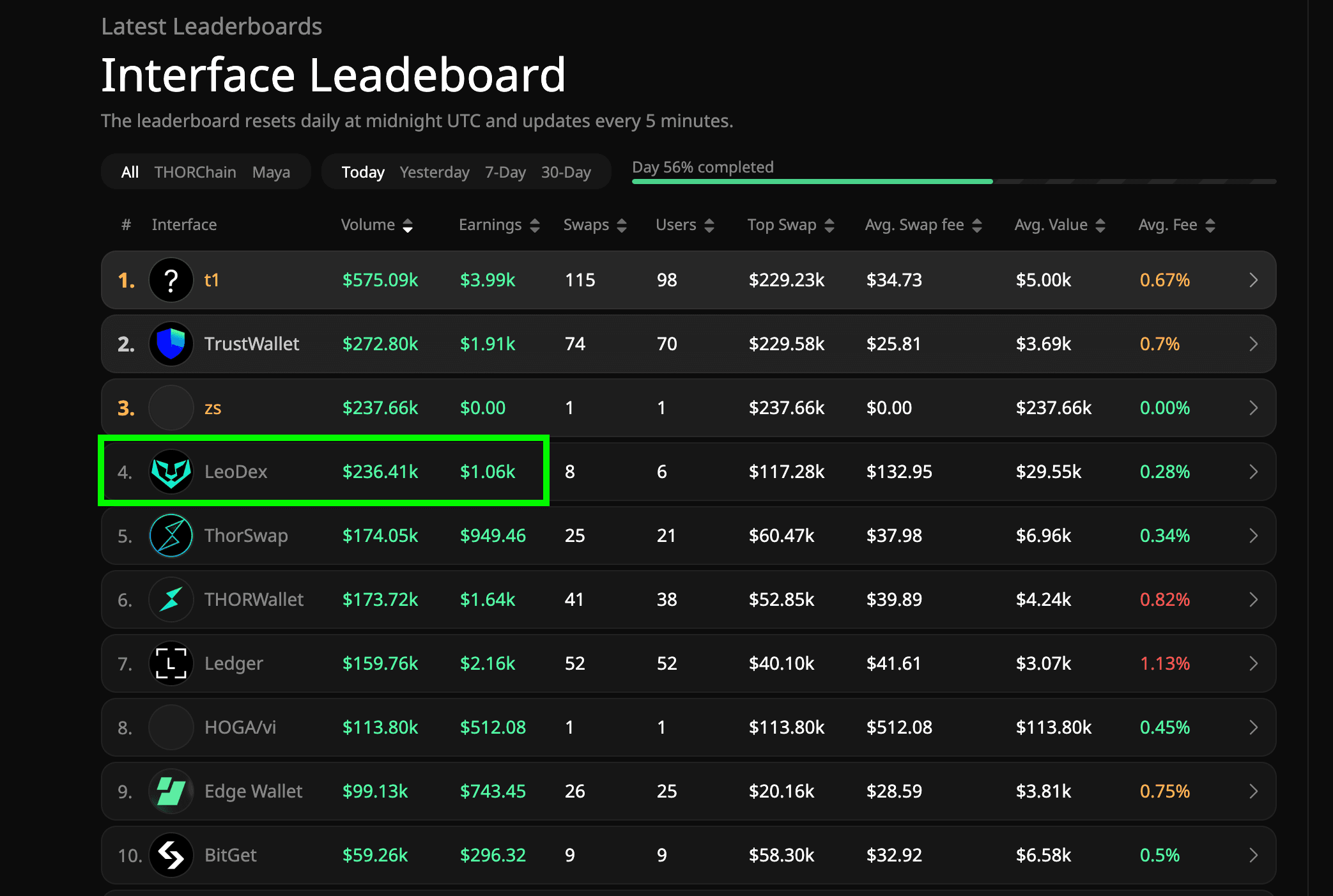Image resolution: width=1333 pixels, height=896 pixels.
Task: Click THORWallet avg fee 0.82%
Action: tap(1165, 599)
